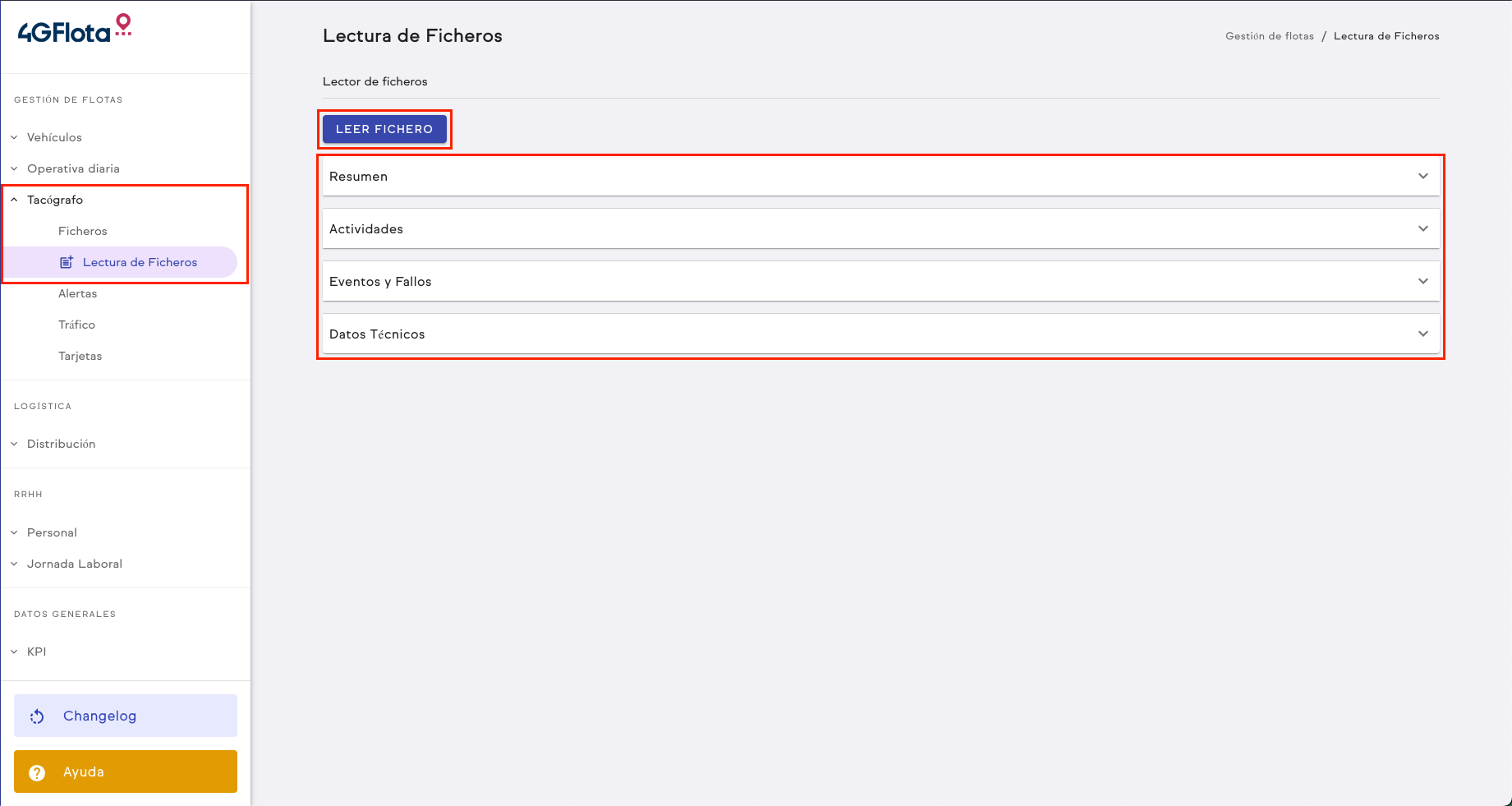This screenshot has height=806, width=1512.
Task: Click Gestión de flotas breadcrumb link
Action: pos(1269,36)
